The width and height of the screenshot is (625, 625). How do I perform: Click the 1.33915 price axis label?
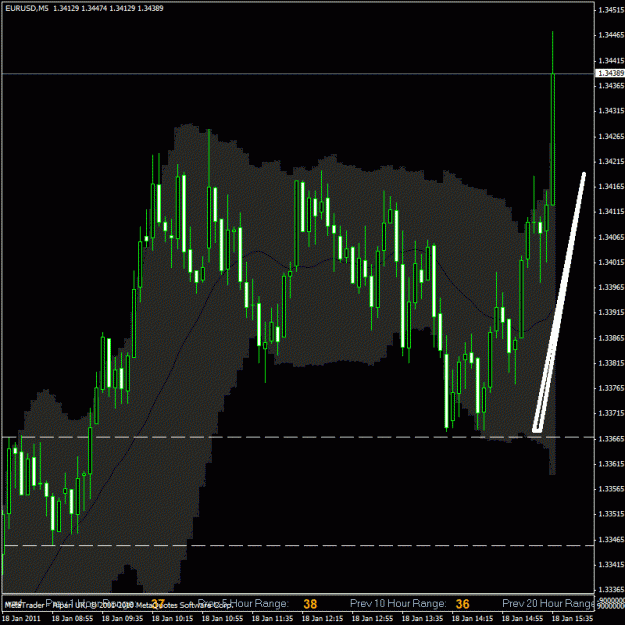coord(611,313)
